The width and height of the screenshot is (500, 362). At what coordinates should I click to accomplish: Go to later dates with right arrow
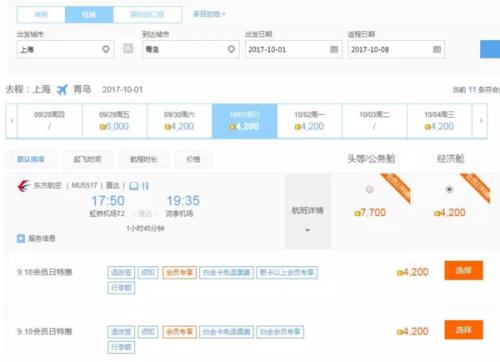[x=481, y=121]
